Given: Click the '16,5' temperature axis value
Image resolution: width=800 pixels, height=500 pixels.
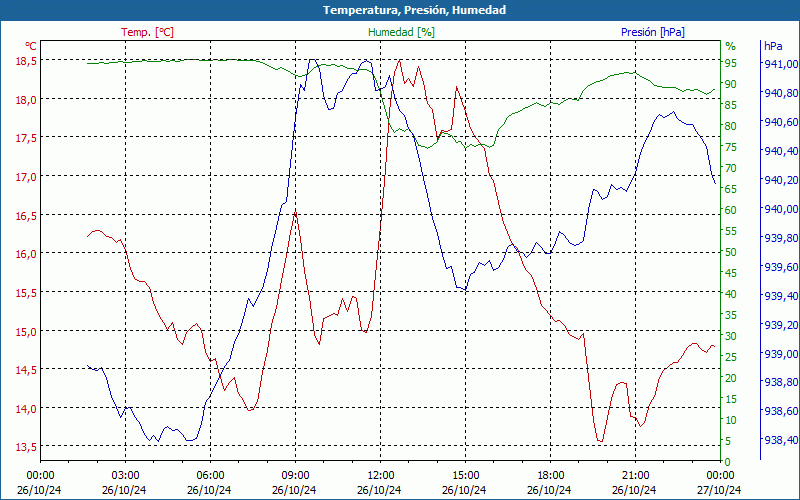Looking at the screenshot, I should point(26,216).
